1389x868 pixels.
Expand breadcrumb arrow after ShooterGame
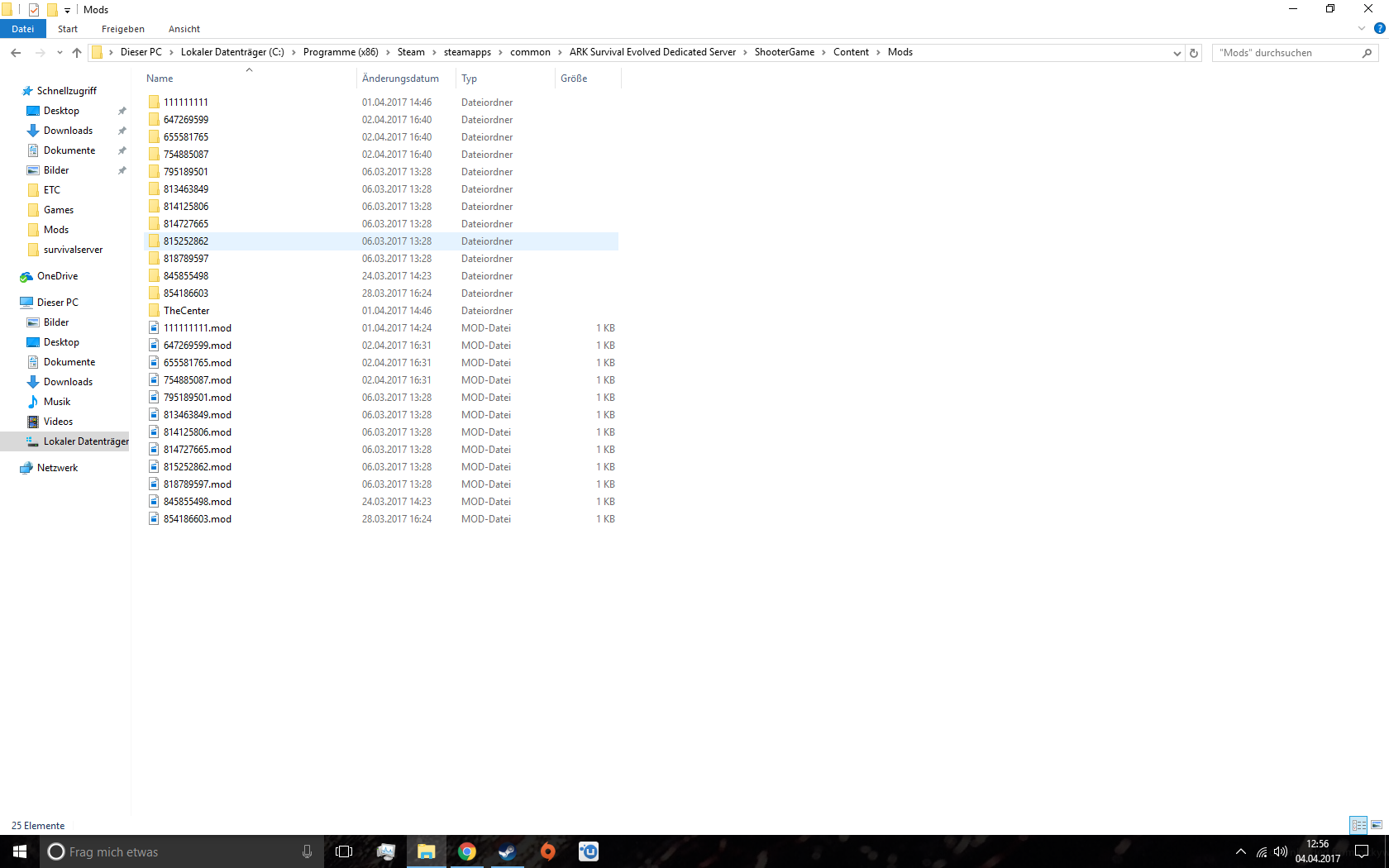pyautogui.click(x=823, y=52)
